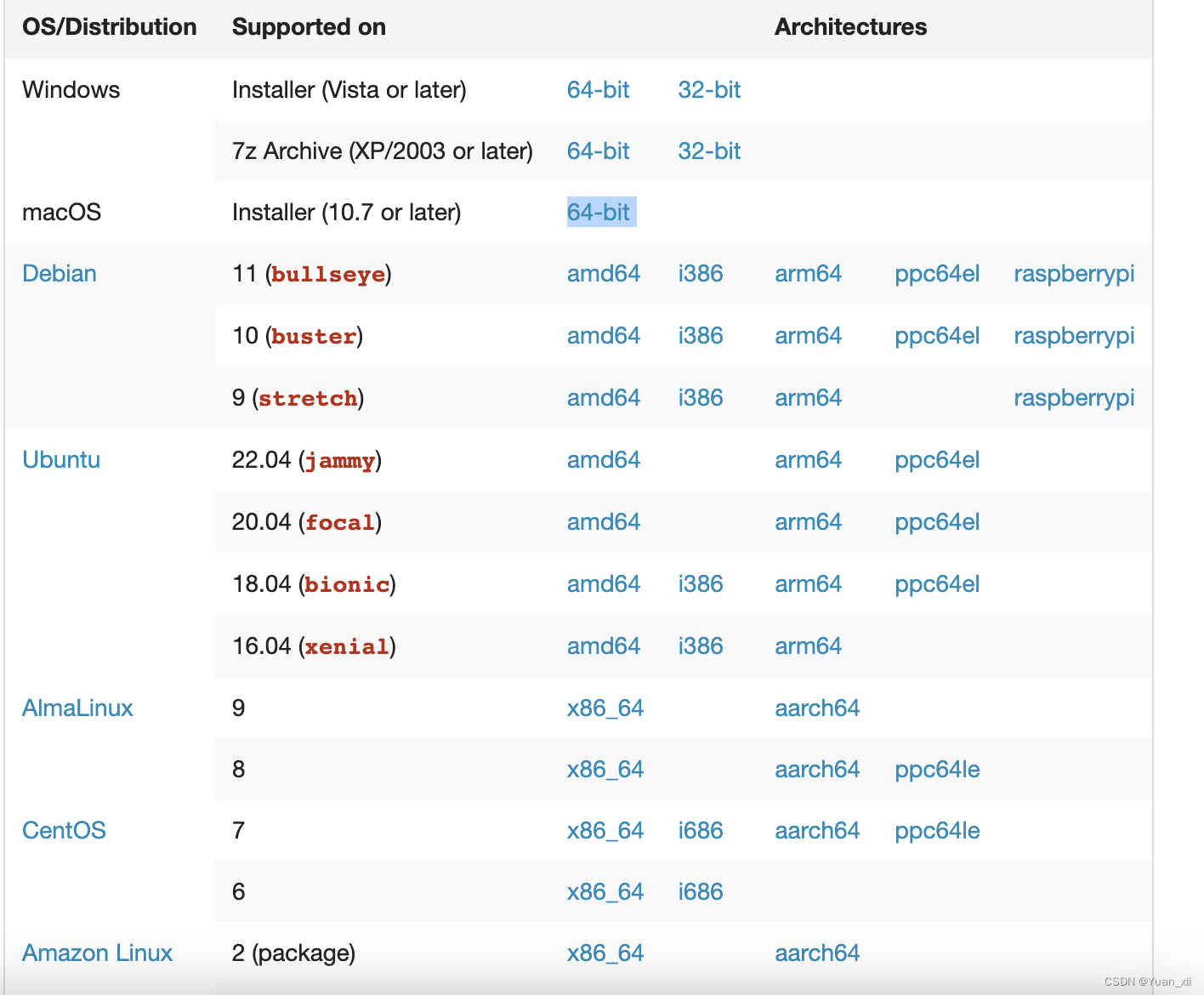
Task: Download CentOS 7 aarch64 package
Action: pyautogui.click(x=817, y=831)
